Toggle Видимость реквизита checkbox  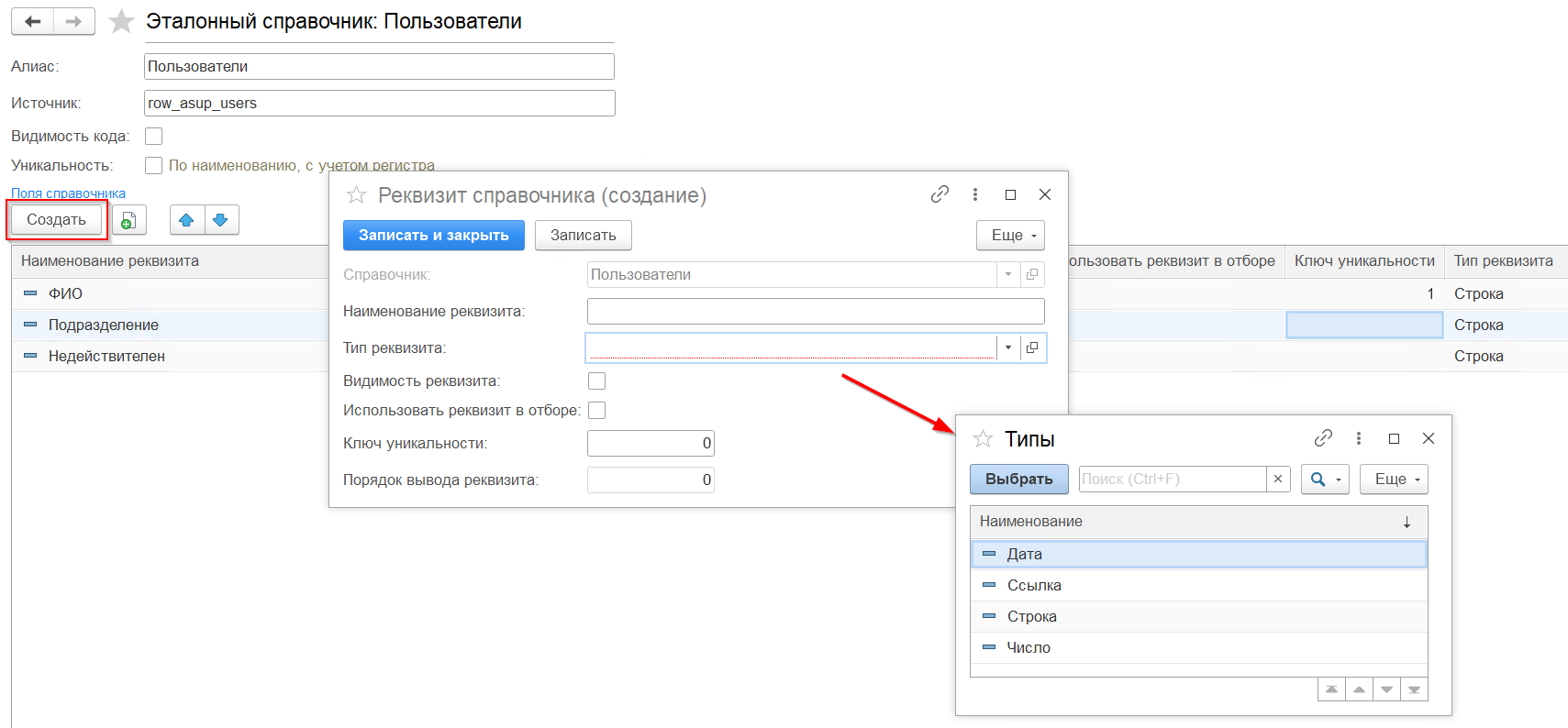tap(596, 381)
